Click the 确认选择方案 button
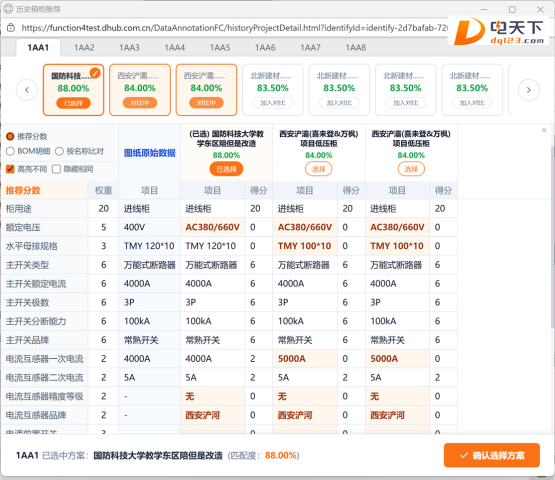 point(492,455)
